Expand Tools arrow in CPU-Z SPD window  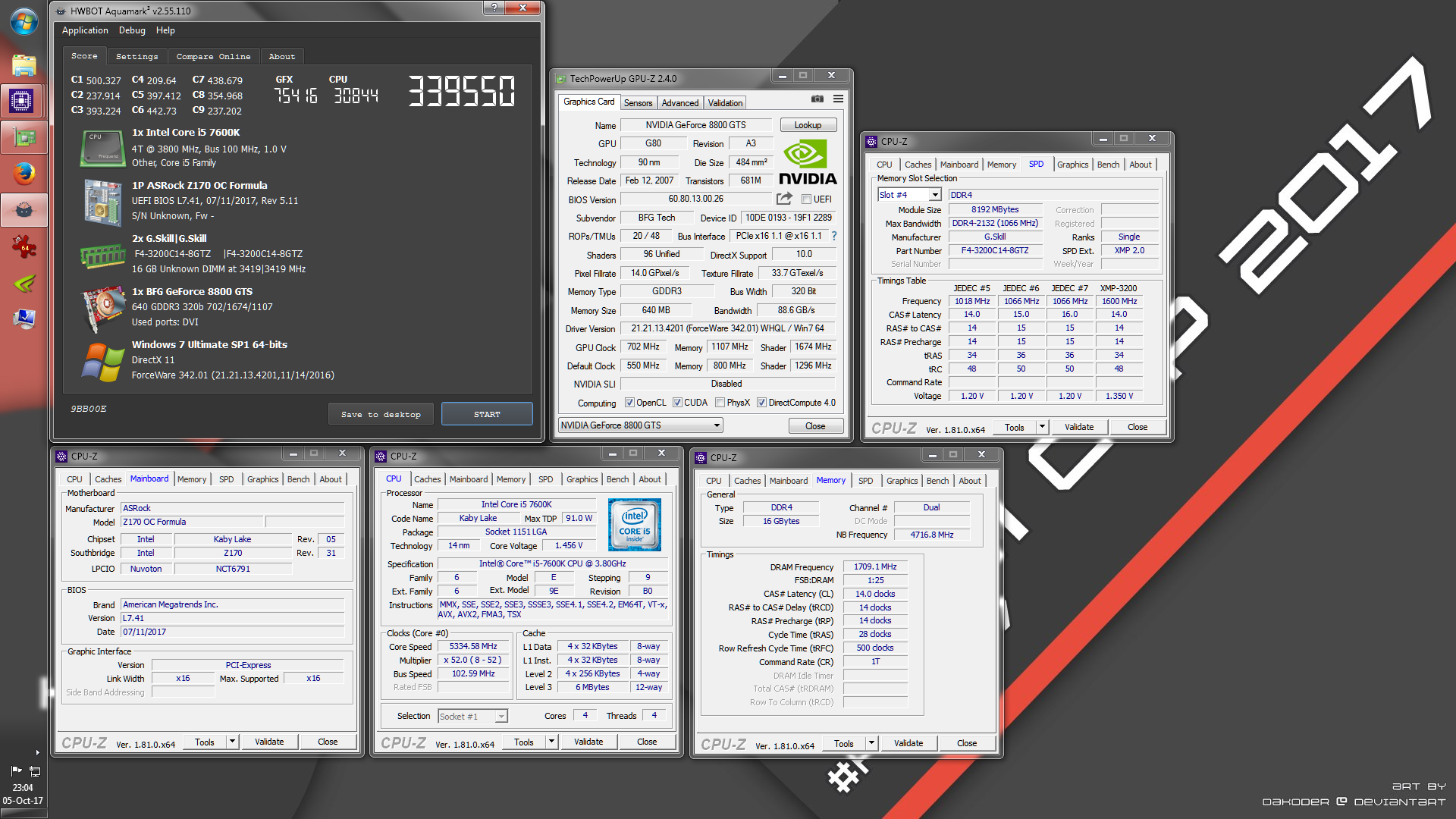(1042, 427)
